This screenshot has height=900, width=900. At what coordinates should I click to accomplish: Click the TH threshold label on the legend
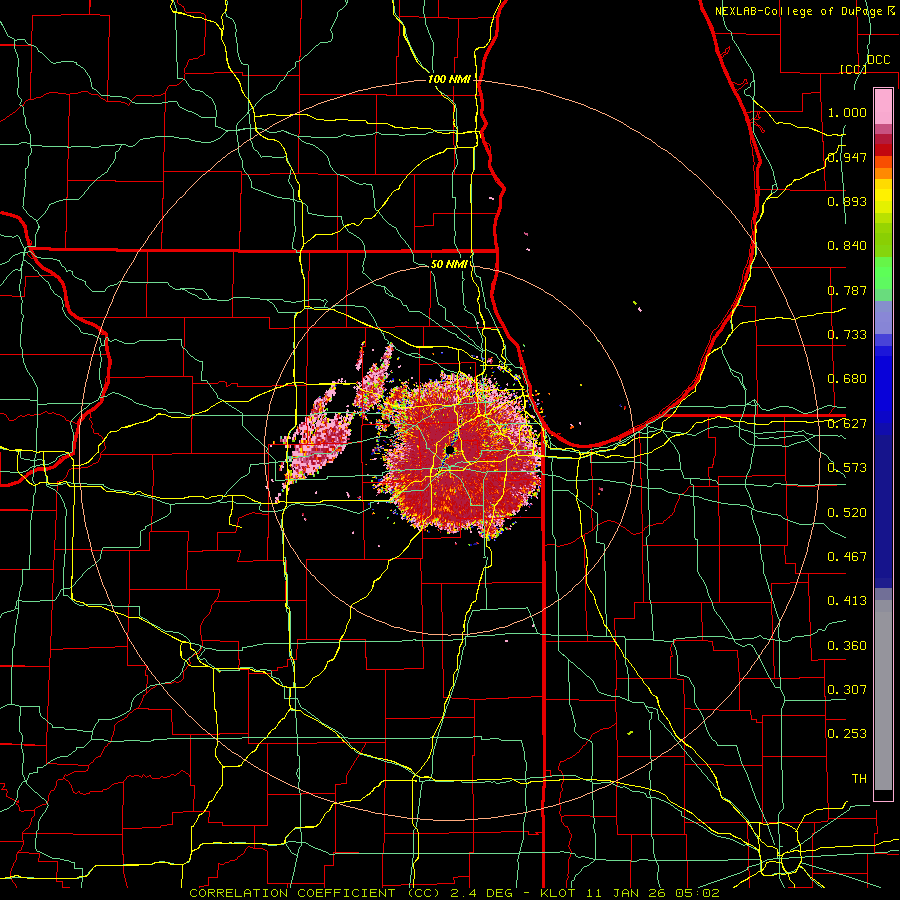pos(859,779)
